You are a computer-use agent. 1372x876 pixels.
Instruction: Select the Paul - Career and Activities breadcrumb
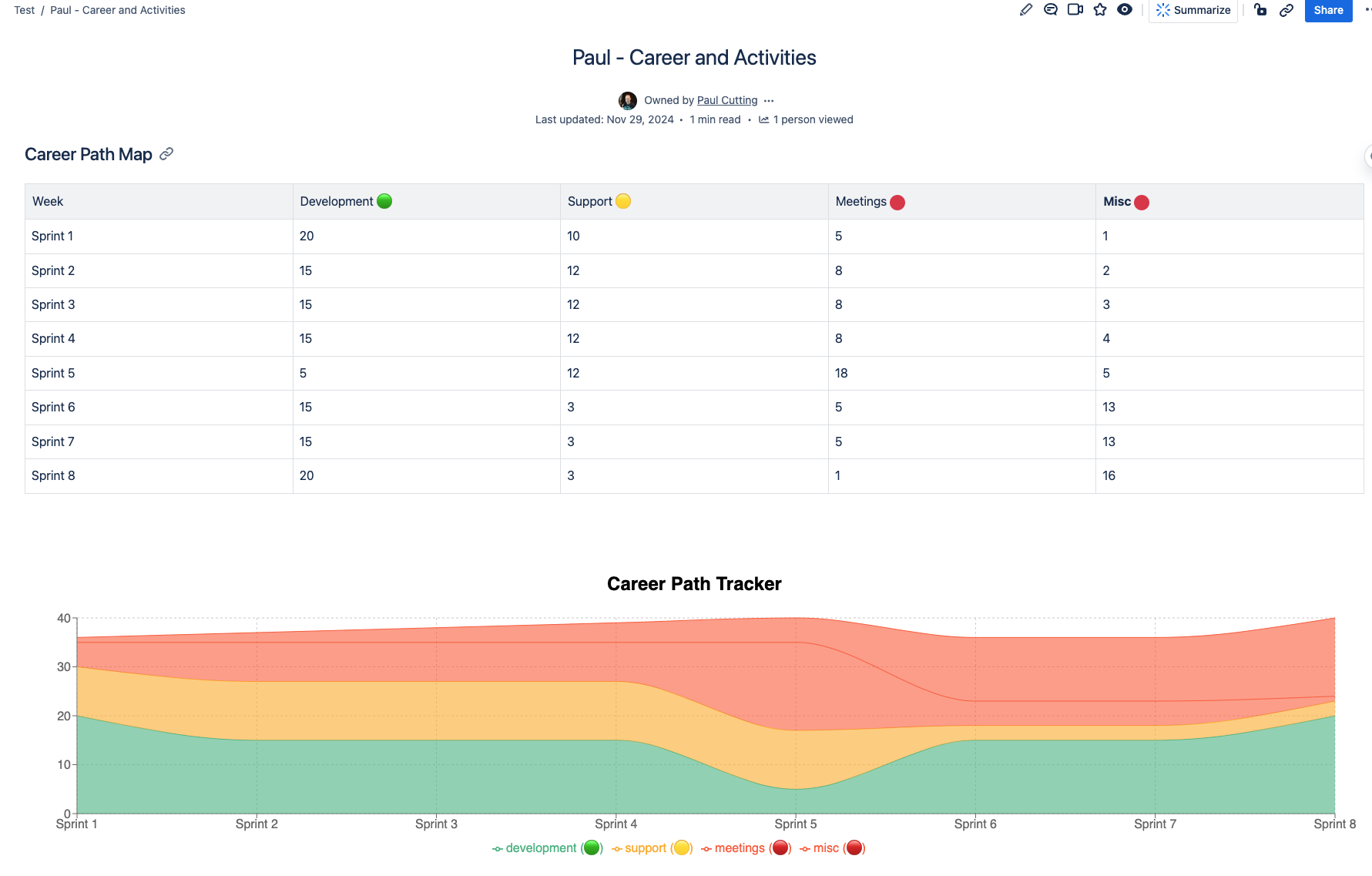117,10
